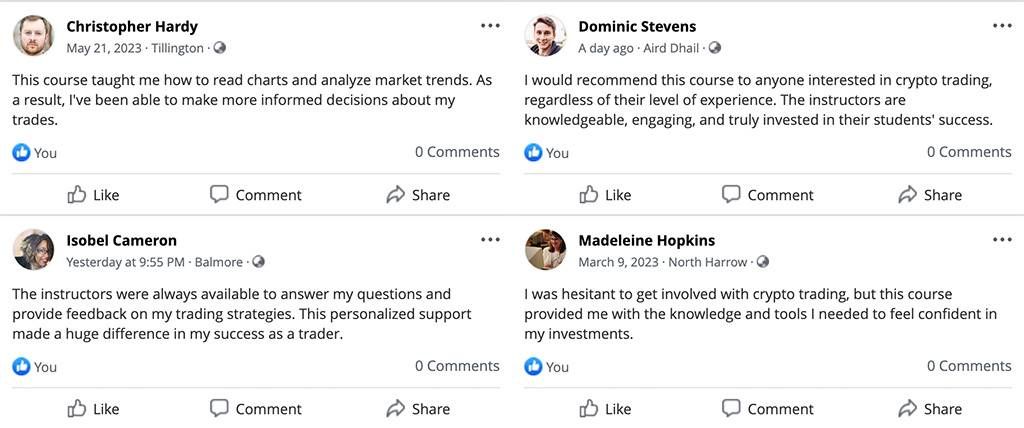Click the Yesterday at 9:55 PM timestamp
This screenshot has height=428, width=1024.
click(x=125, y=262)
